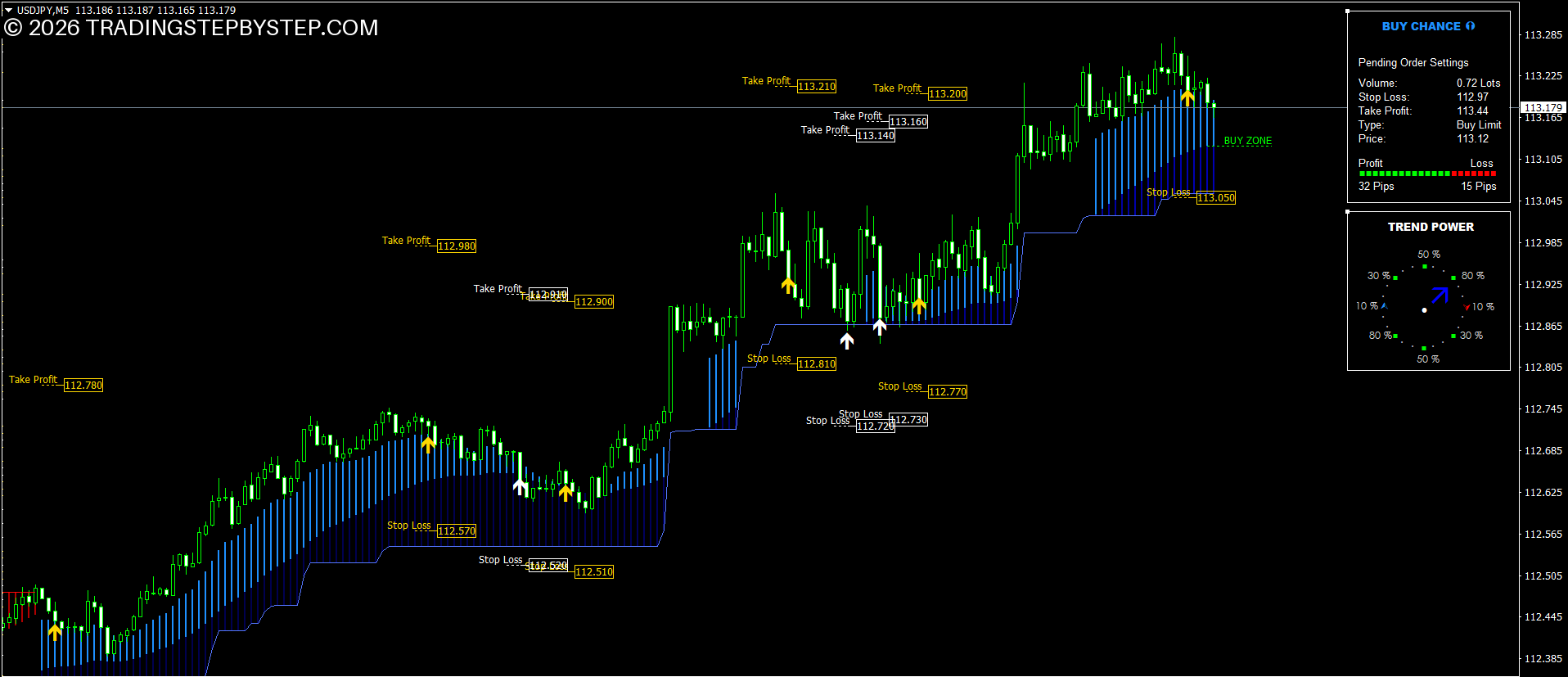Click the Volume value 0.72 Lots
1568x677 pixels.
[1479, 83]
